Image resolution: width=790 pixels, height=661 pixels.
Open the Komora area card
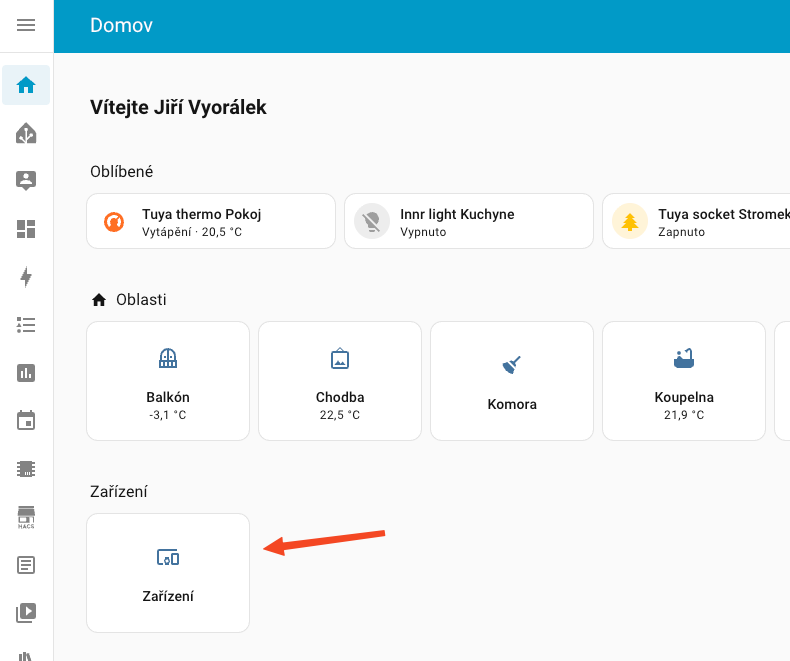tap(512, 381)
